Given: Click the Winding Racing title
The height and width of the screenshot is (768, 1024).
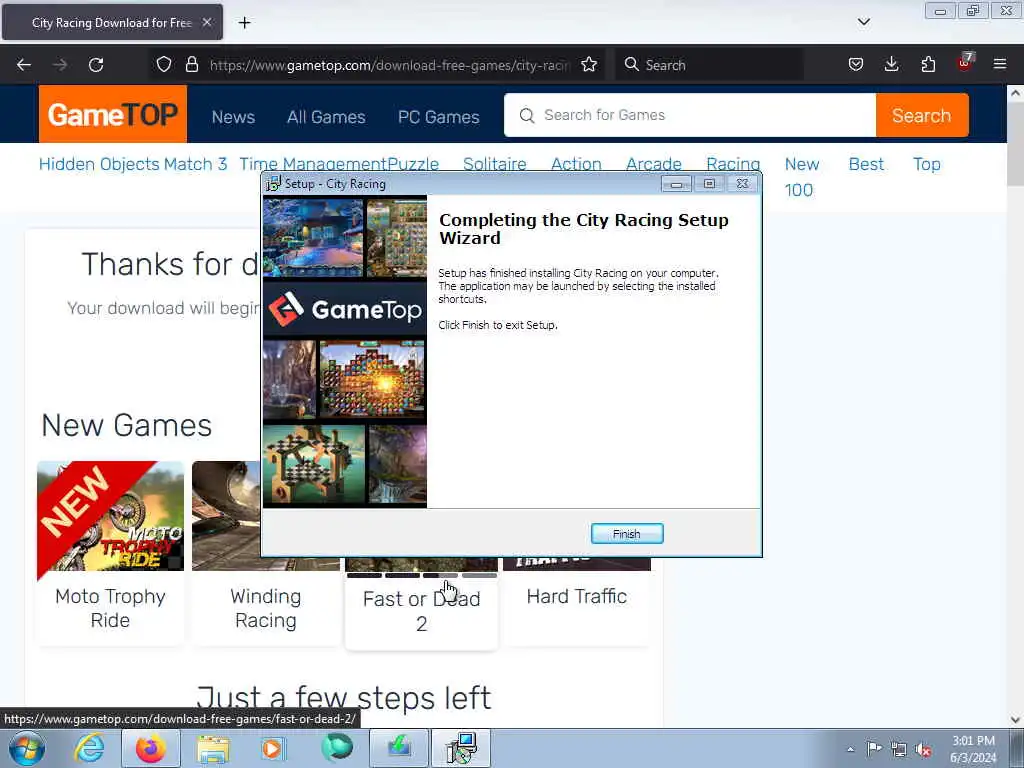Looking at the screenshot, I should point(266,608).
